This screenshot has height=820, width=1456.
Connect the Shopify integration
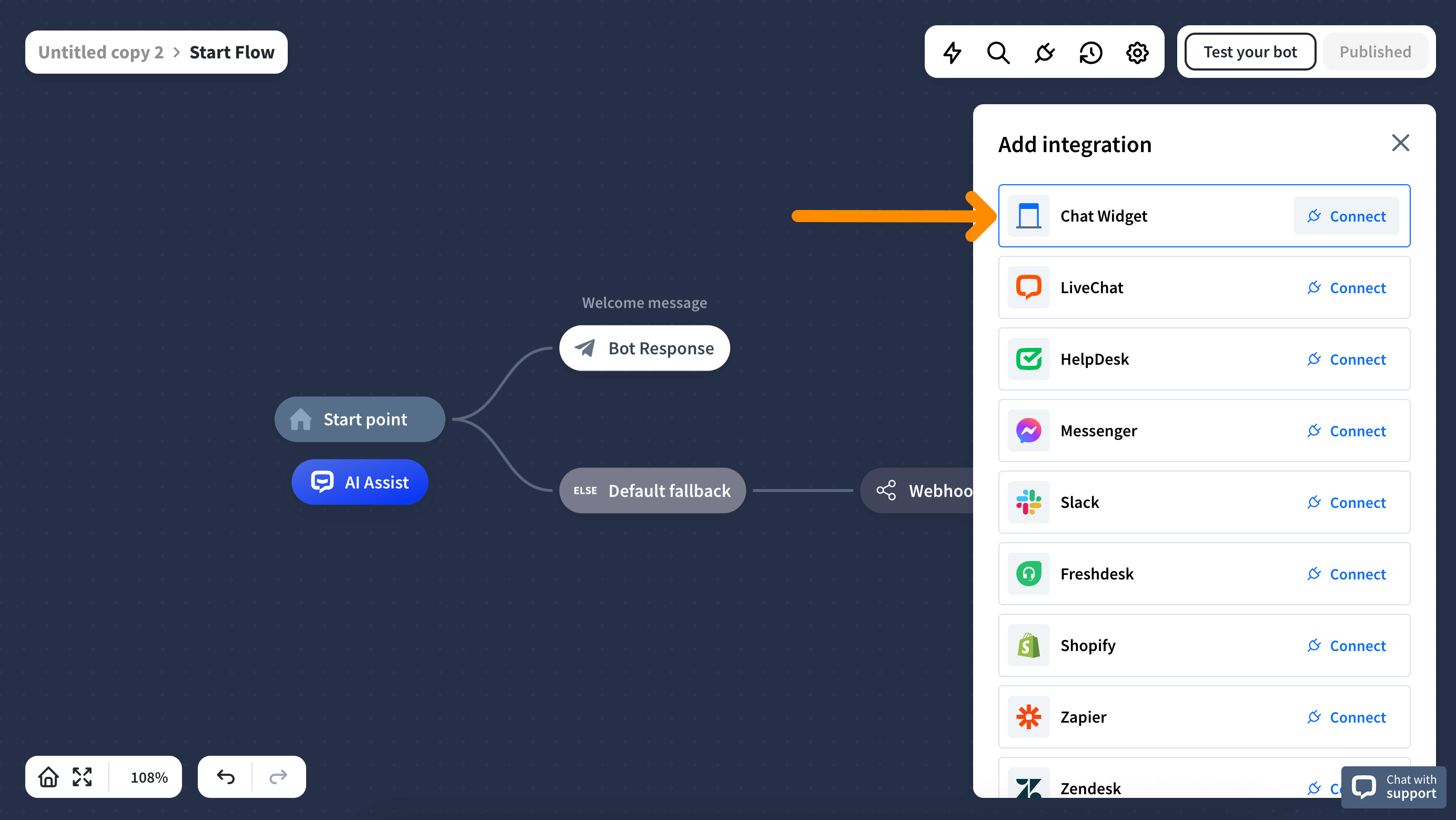click(x=1347, y=645)
